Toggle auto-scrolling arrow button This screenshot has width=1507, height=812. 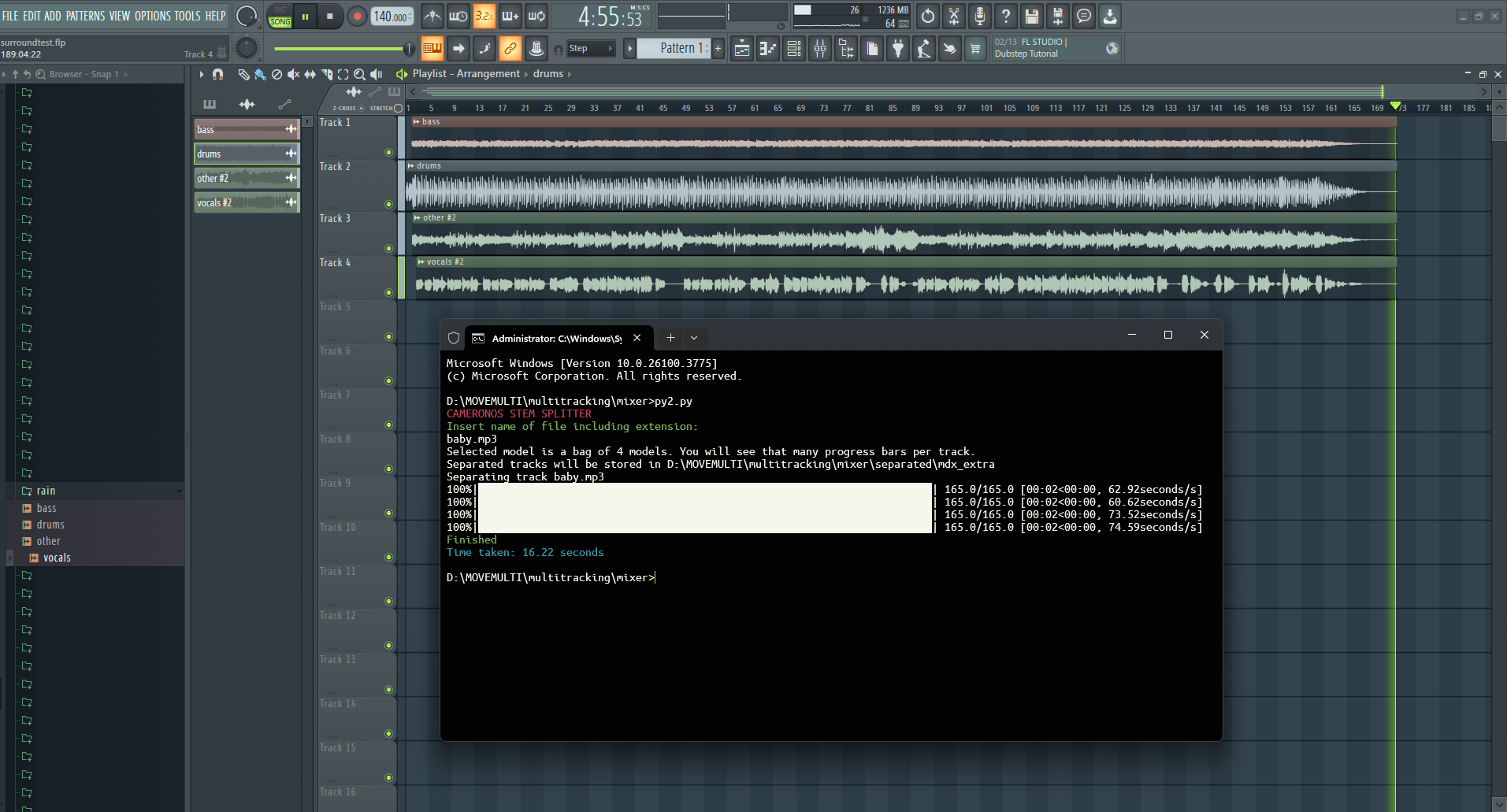458,49
